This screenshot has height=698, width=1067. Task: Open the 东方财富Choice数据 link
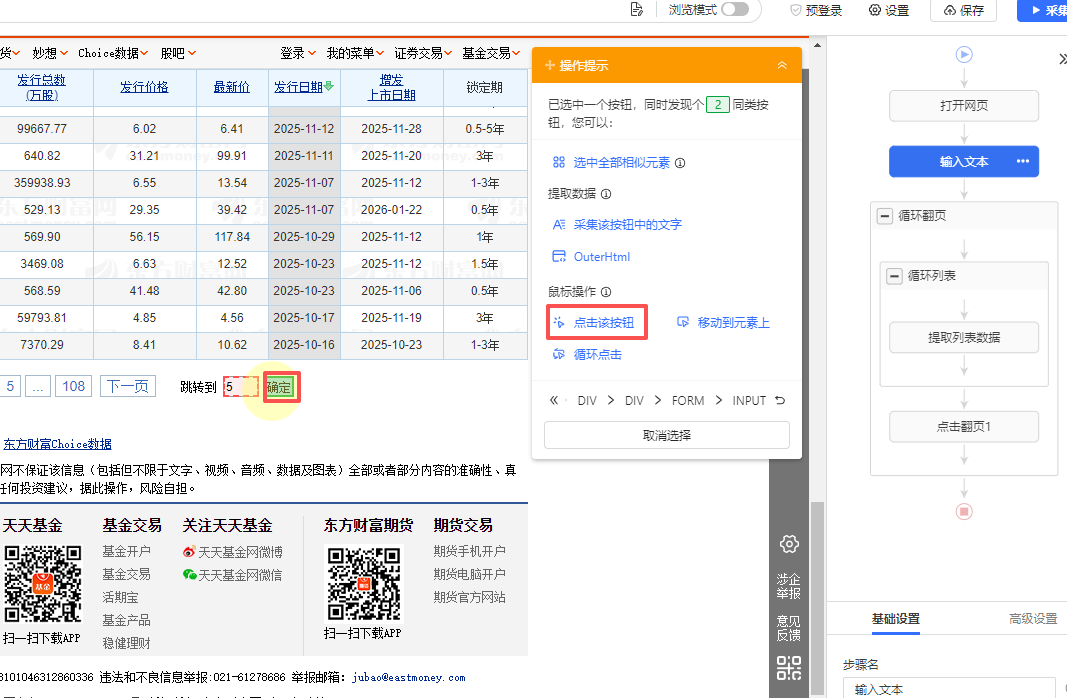[x=57, y=444]
